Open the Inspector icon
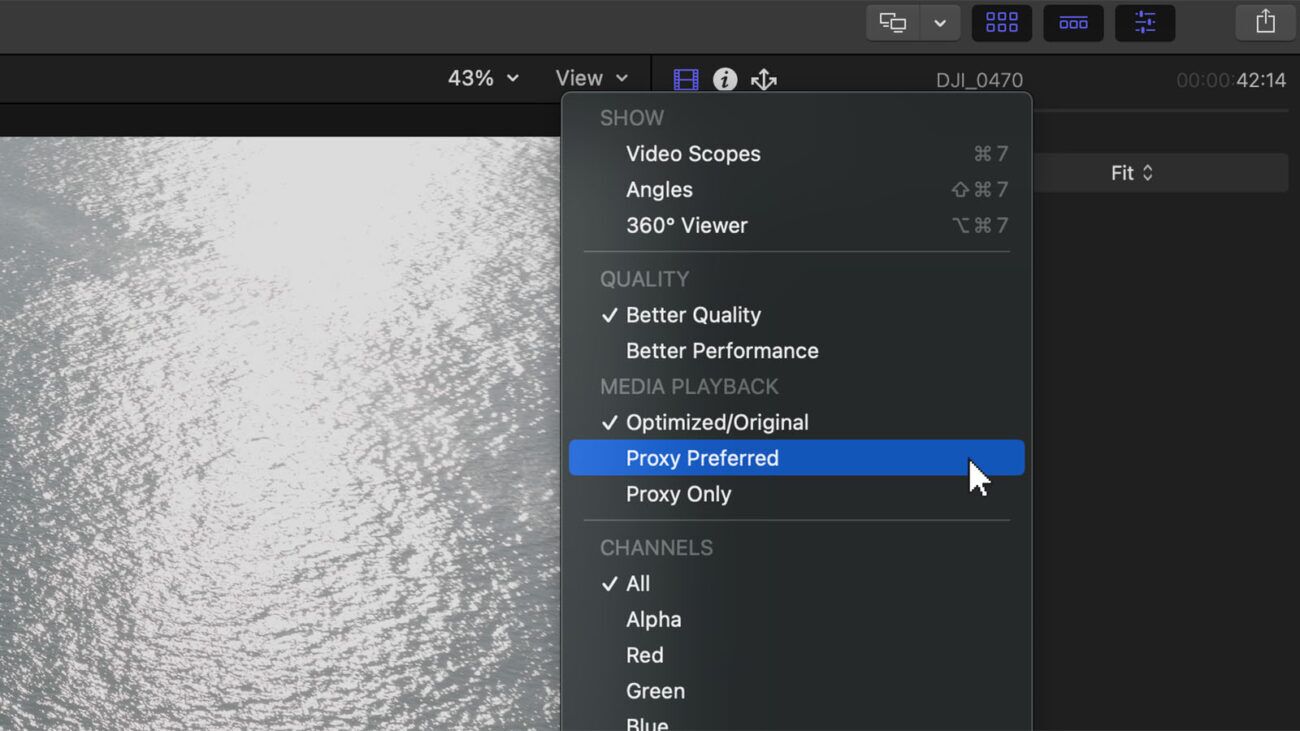The height and width of the screenshot is (731, 1300). (x=1144, y=22)
